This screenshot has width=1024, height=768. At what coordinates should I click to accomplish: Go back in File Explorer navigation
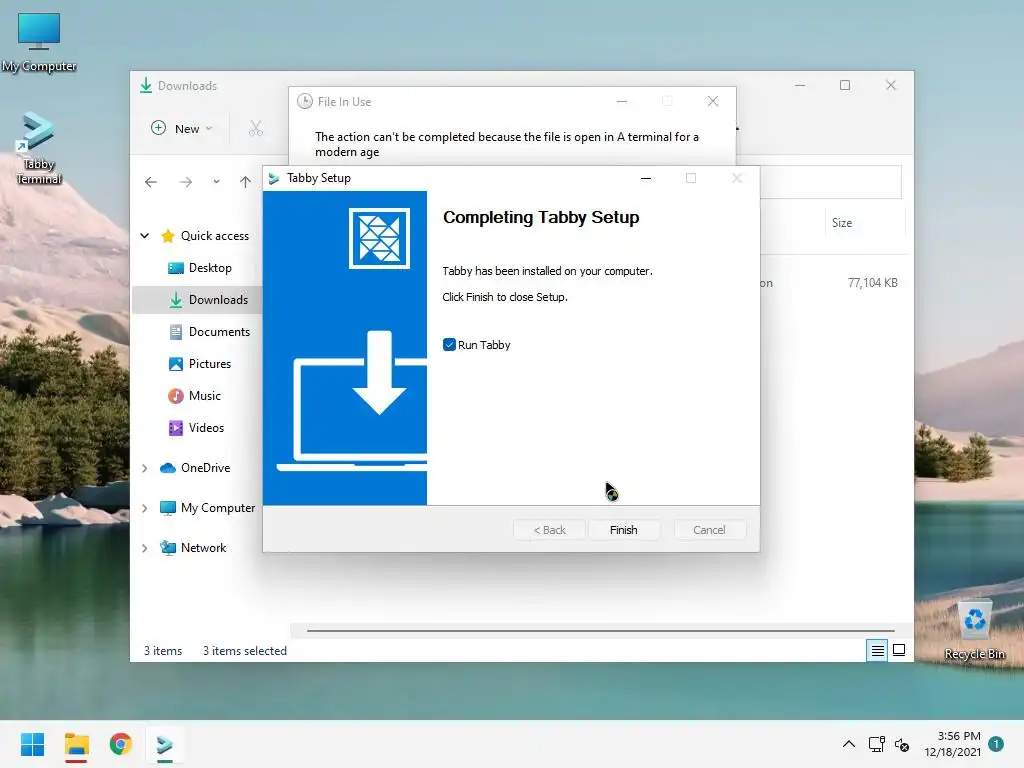151,182
